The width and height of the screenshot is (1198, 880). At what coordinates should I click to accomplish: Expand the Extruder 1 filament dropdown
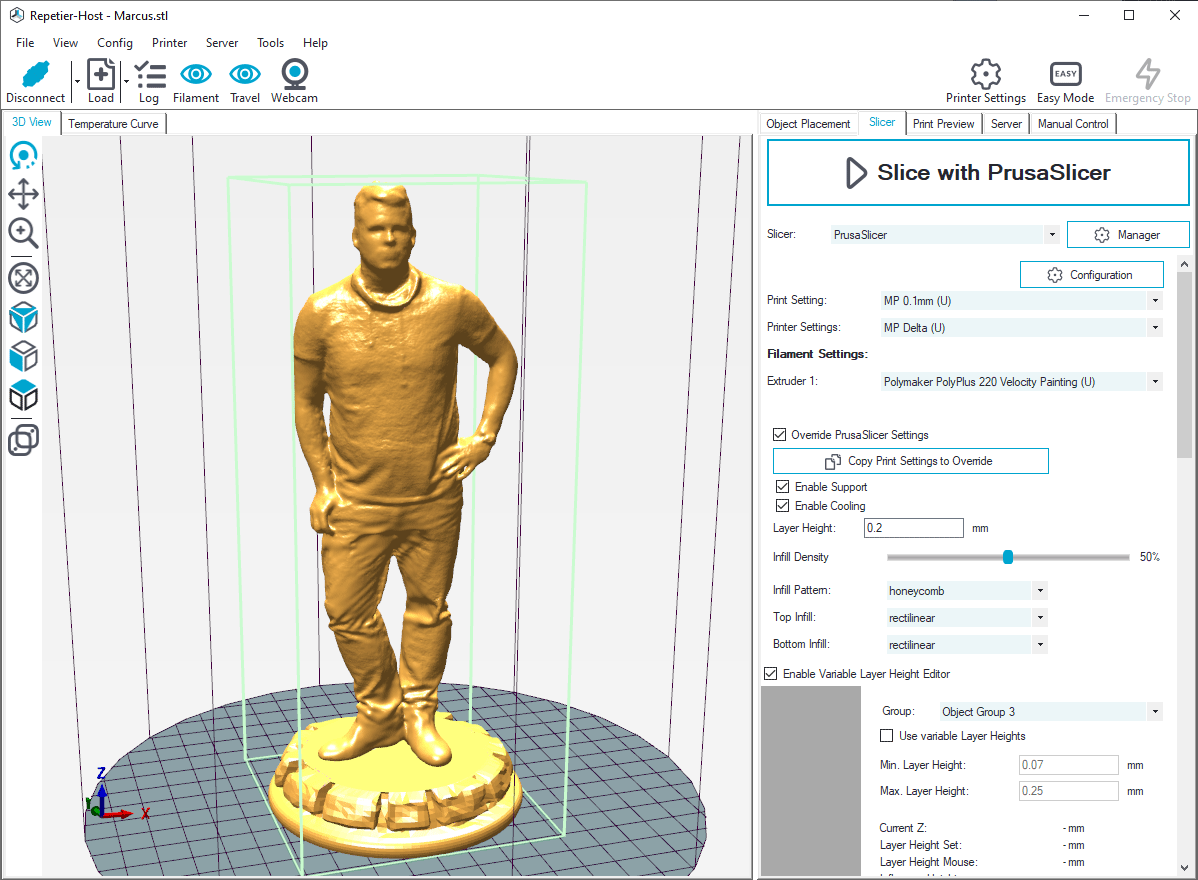pyautogui.click(x=1154, y=381)
